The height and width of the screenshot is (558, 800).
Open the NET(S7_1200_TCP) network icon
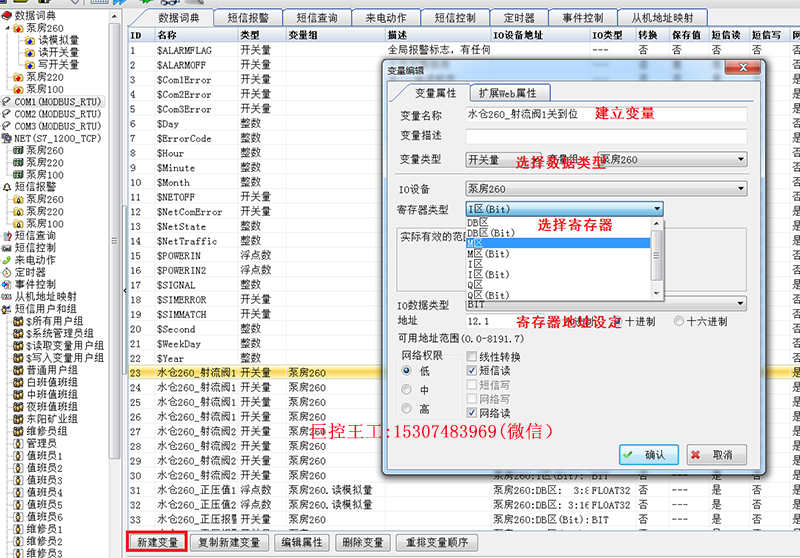coord(7,138)
